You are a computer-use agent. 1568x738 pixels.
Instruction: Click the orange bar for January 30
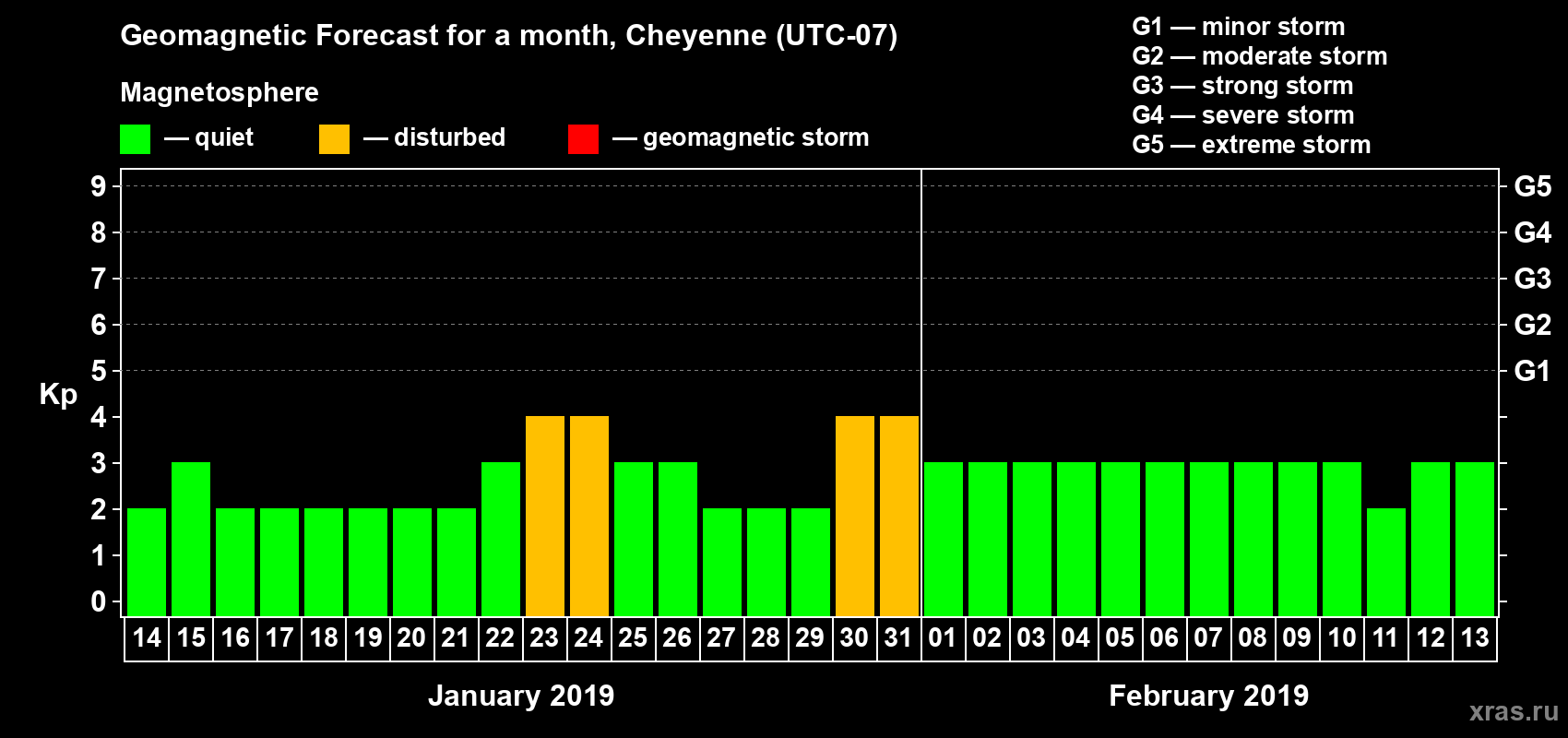855,516
